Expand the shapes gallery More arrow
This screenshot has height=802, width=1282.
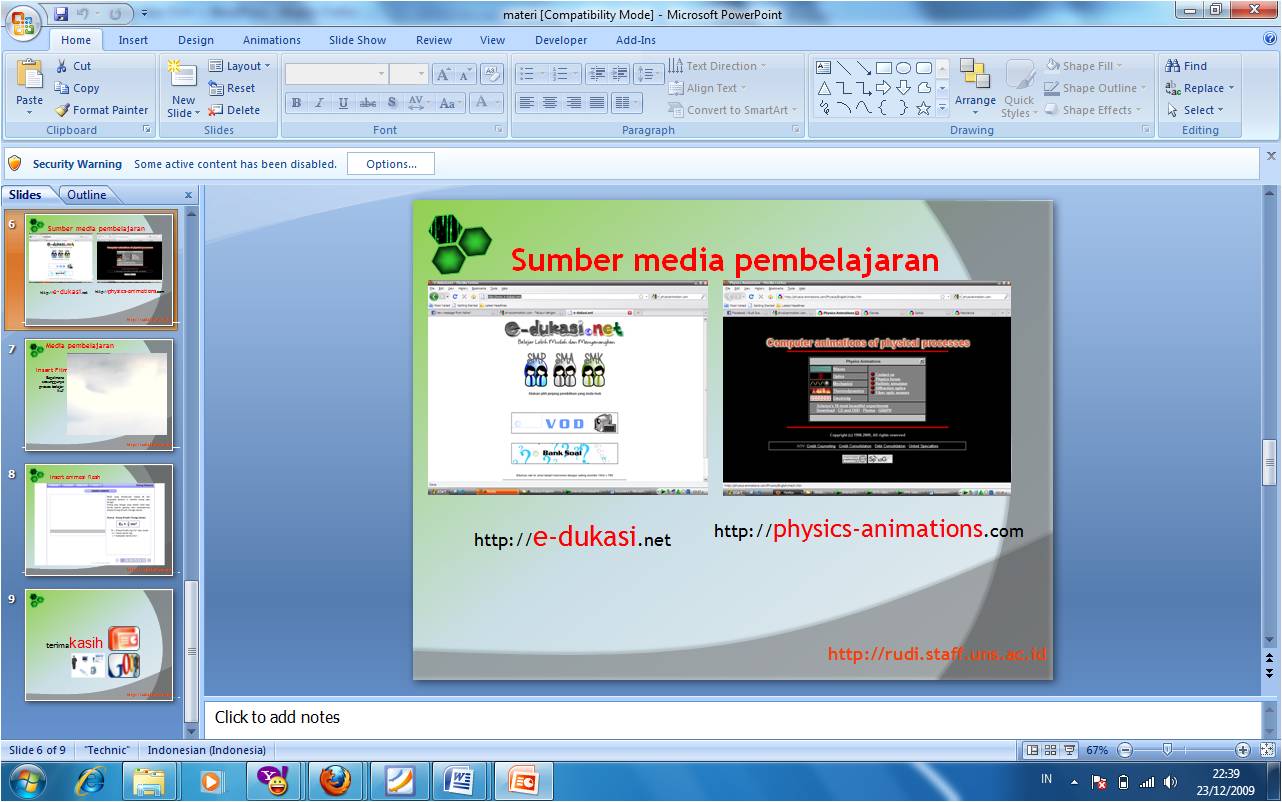coord(942,107)
